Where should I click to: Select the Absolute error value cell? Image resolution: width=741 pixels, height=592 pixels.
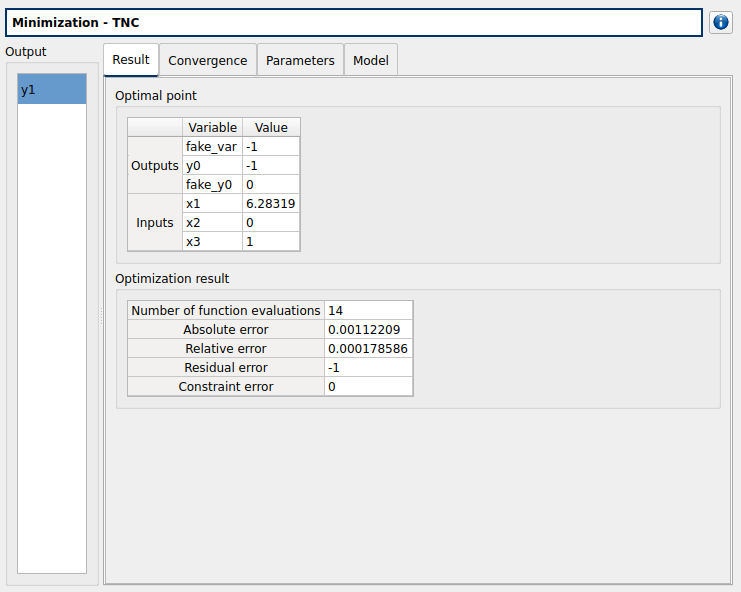tap(368, 330)
